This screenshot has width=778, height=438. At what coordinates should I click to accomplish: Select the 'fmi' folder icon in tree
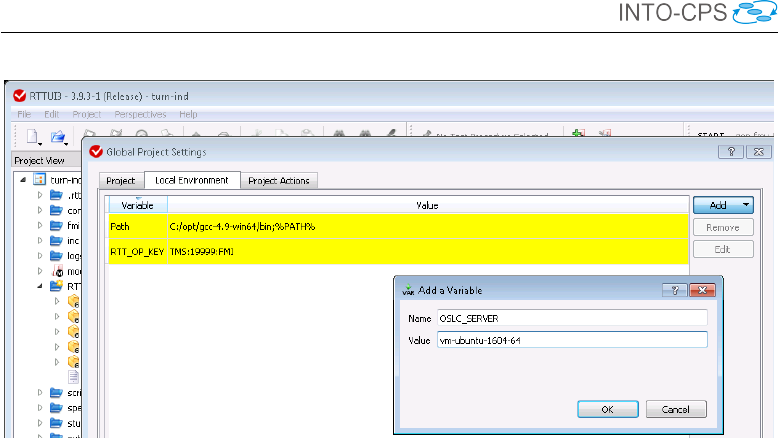[x=57, y=226]
